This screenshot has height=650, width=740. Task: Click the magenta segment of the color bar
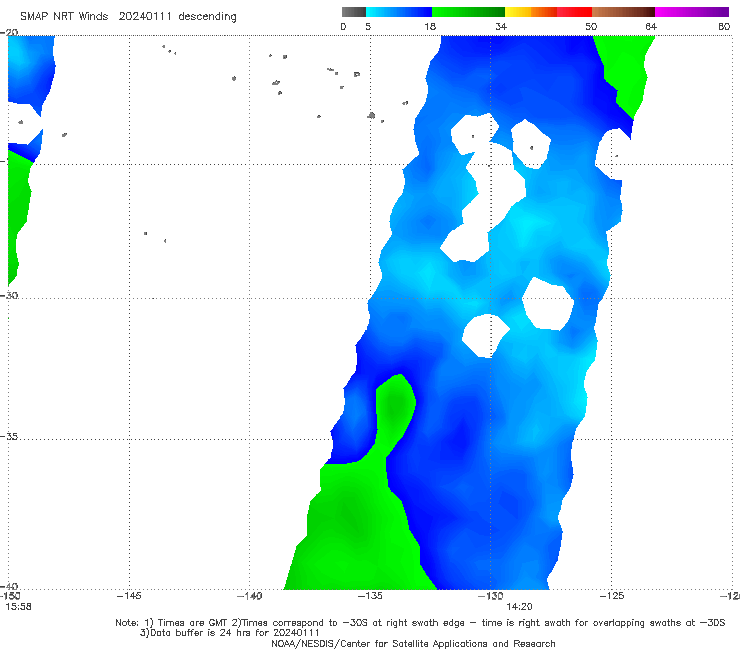(x=692, y=12)
